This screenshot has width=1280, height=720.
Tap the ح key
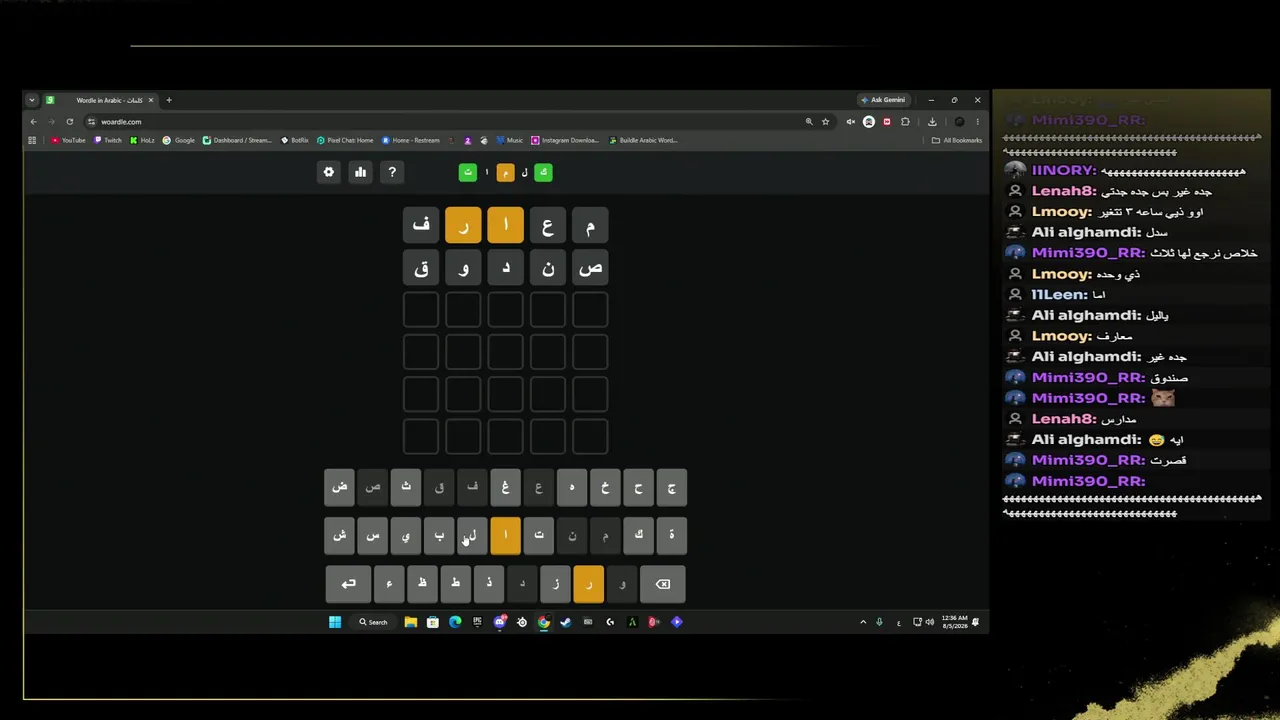click(x=638, y=487)
